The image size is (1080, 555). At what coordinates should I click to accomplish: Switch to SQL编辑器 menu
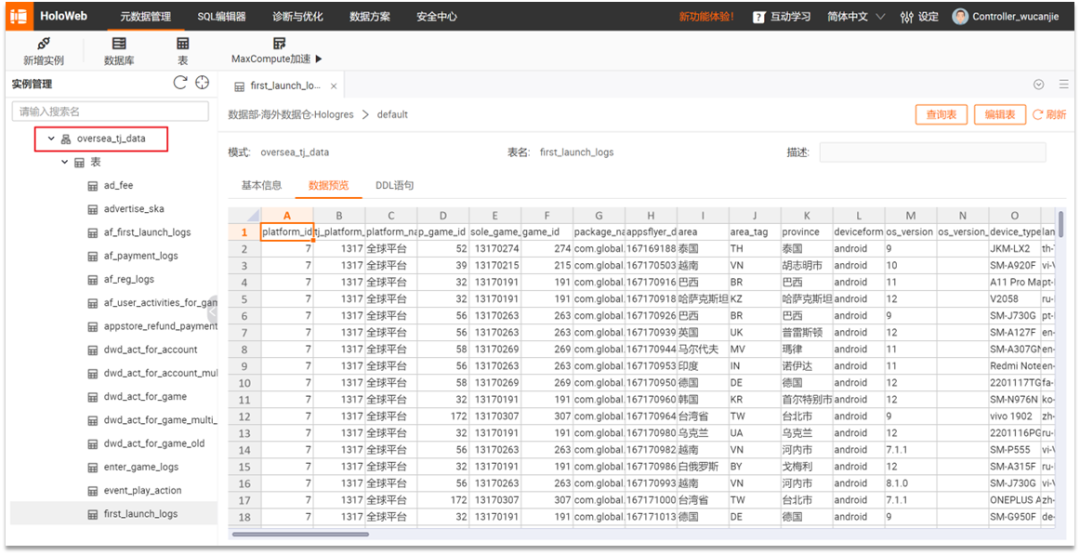click(221, 17)
